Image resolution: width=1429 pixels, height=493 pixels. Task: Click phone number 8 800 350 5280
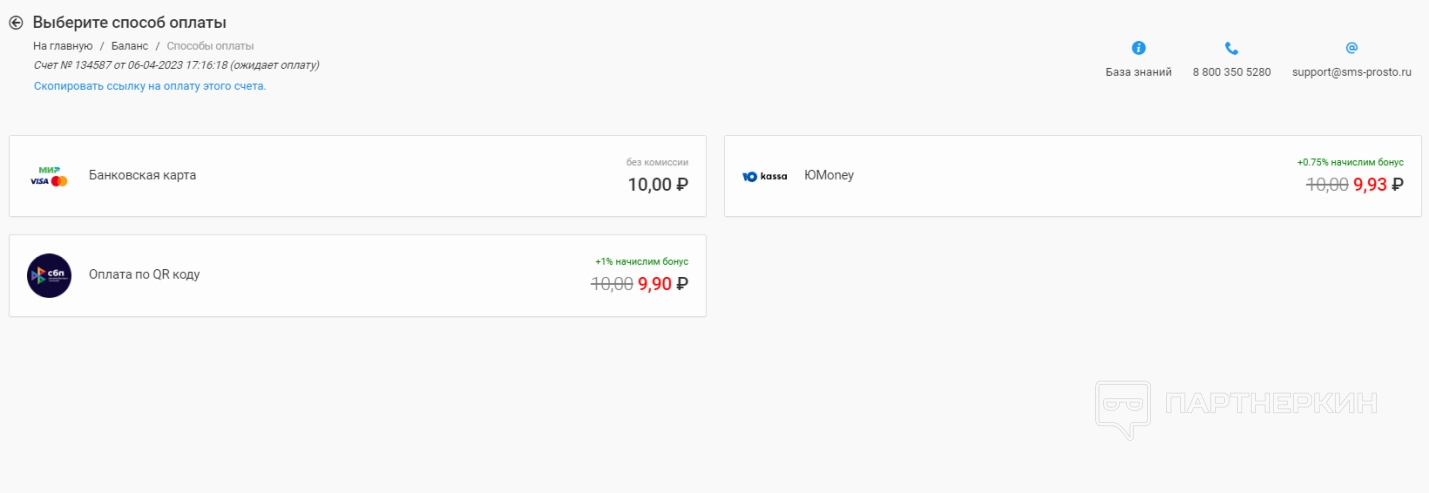(x=1231, y=72)
